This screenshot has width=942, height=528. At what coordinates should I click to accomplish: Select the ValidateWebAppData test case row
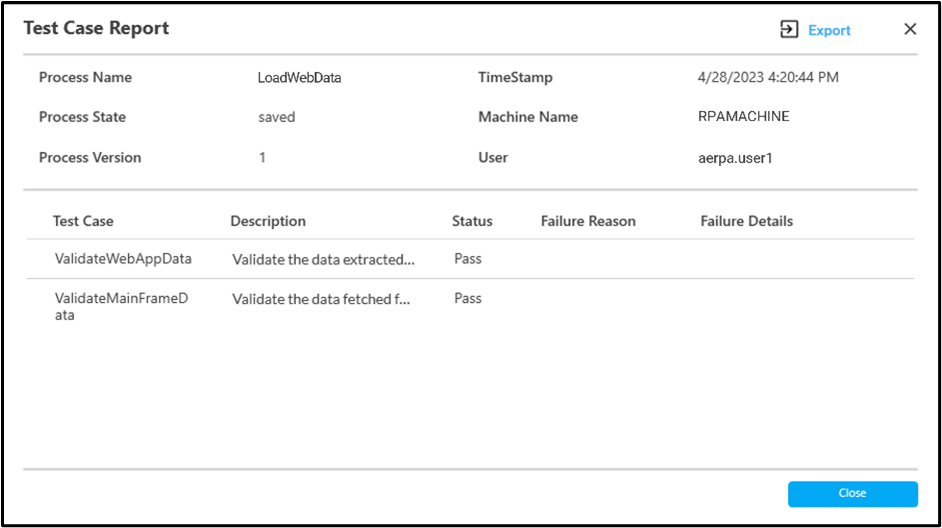coord(470,259)
